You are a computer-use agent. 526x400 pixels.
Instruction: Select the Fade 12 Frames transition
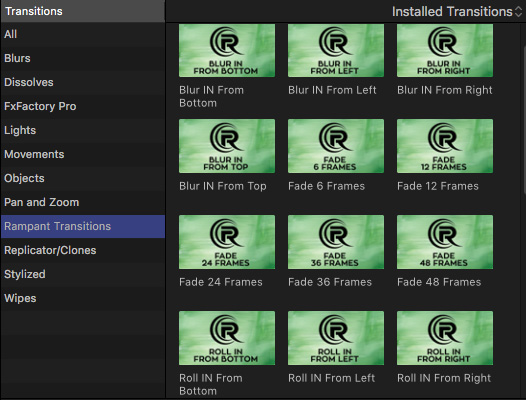pyautogui.click(x=445, y=146)
